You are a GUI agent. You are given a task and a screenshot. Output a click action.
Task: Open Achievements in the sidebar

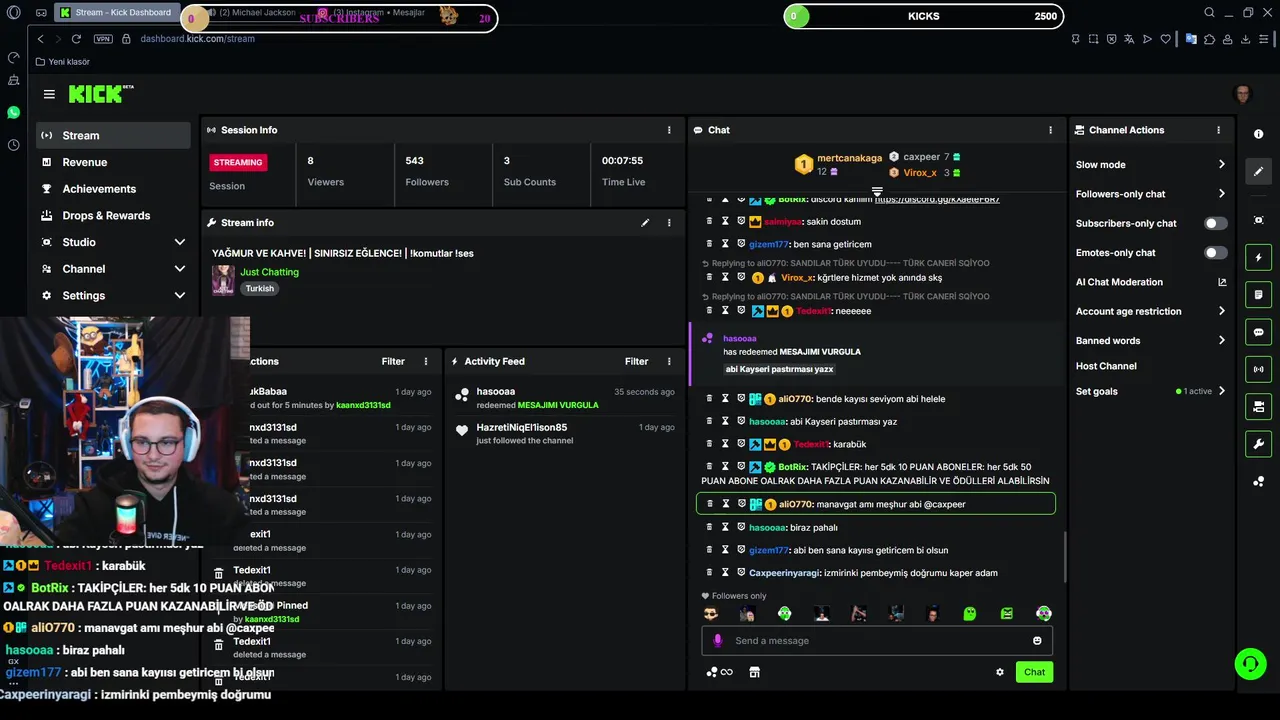113,189
